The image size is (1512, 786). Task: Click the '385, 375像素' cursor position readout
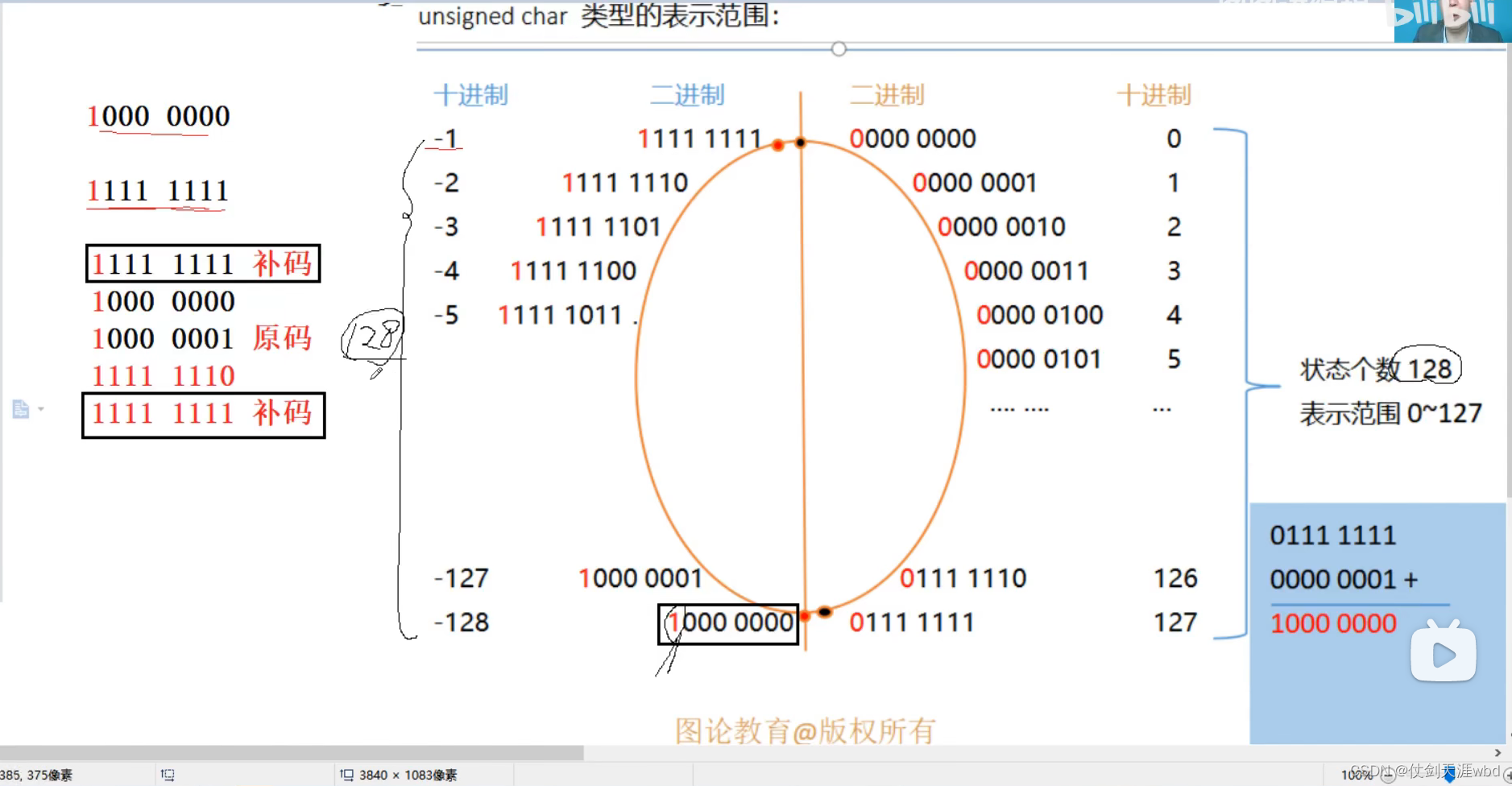(x=36, y=775)
